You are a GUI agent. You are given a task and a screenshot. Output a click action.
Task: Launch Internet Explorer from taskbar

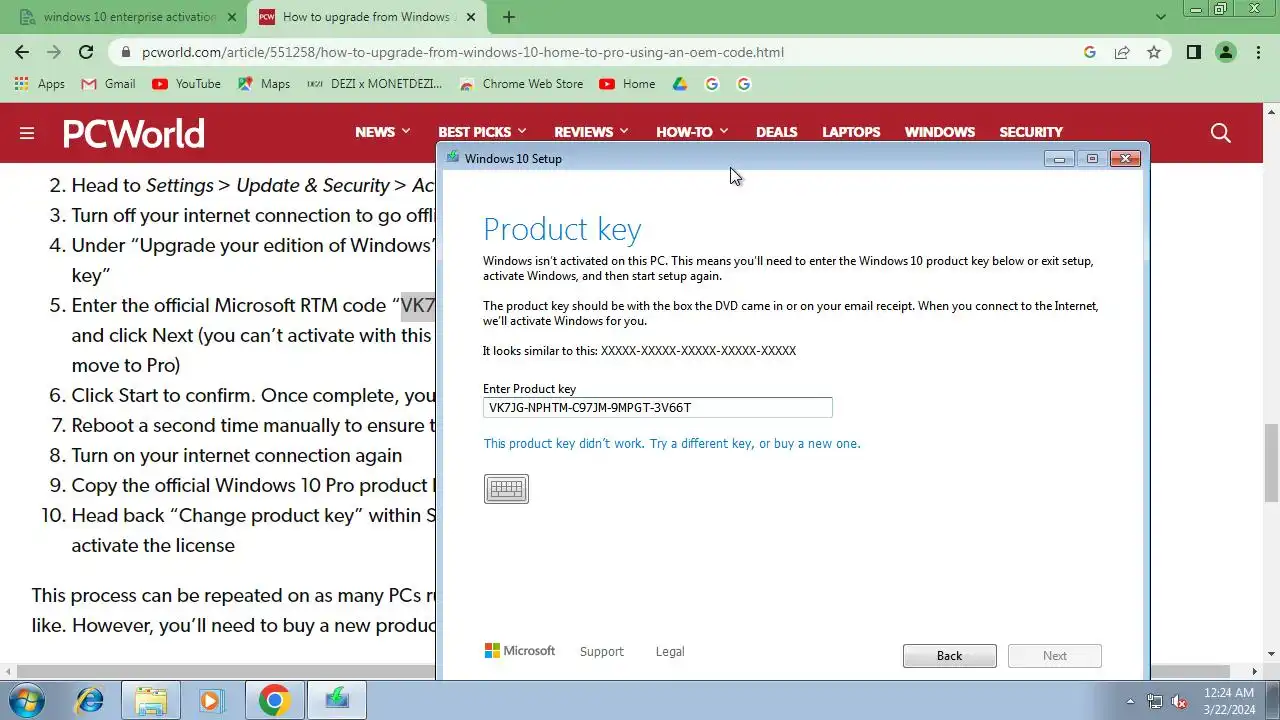[x=90, y=700]
